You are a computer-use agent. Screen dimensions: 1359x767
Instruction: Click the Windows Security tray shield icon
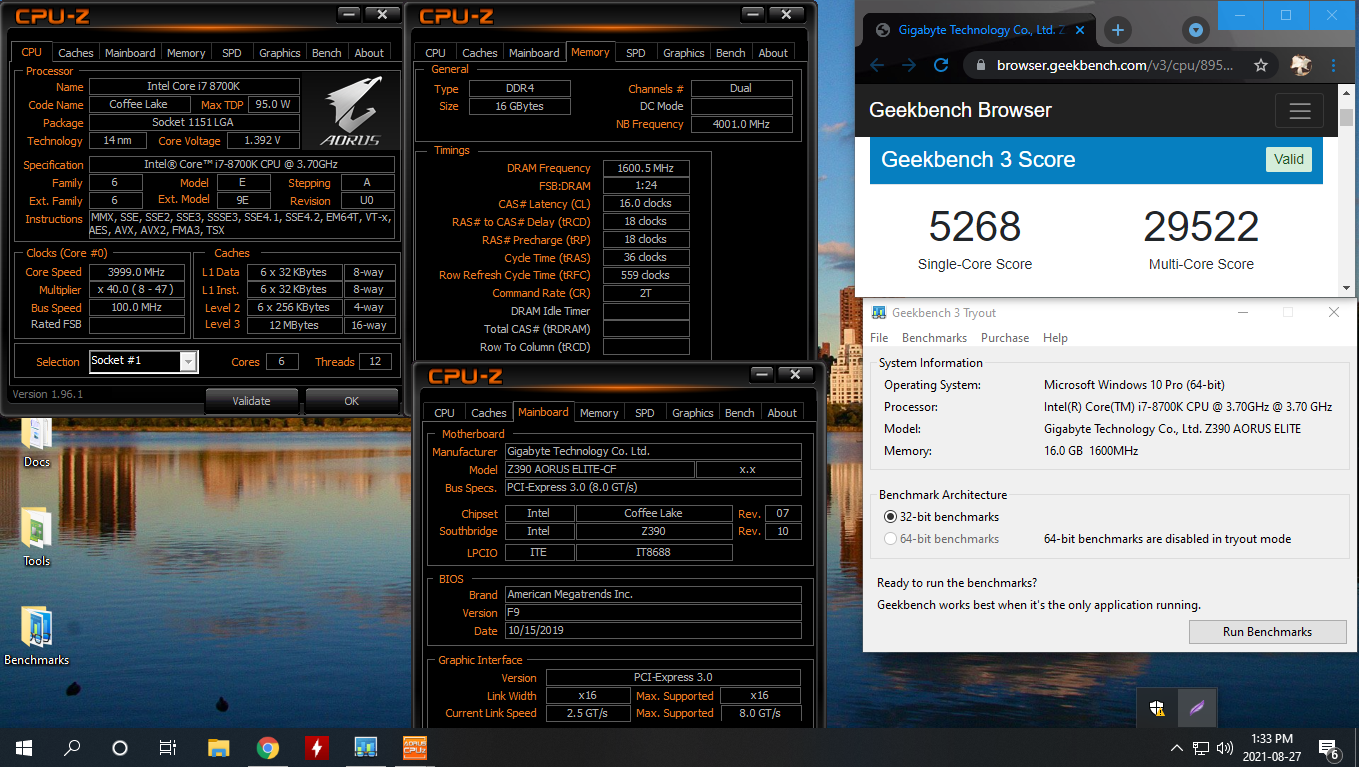pyautogui.click(x=1157, y=708)
